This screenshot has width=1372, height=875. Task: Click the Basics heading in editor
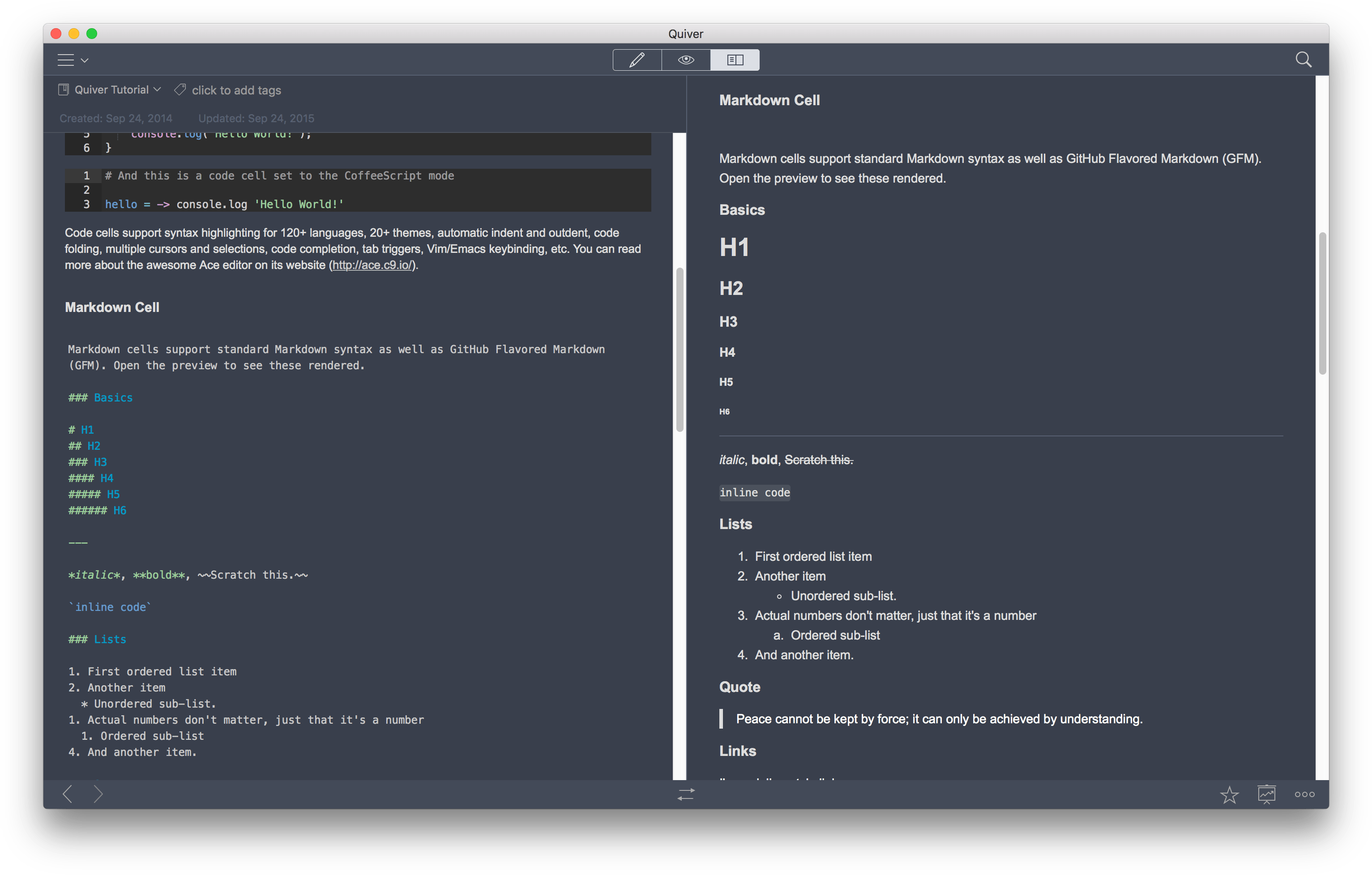112,397
